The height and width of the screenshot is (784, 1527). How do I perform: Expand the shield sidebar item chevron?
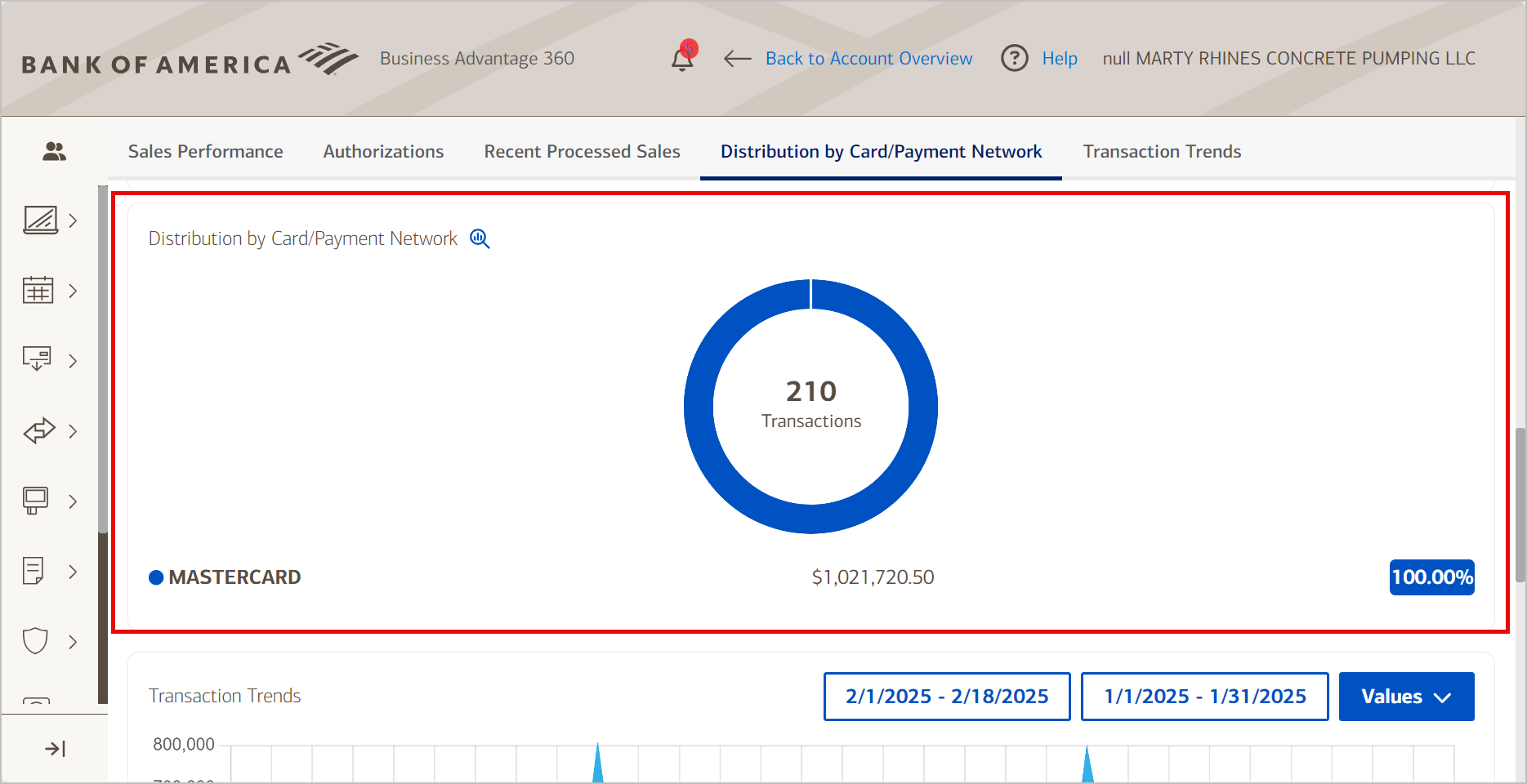(73, 641)
